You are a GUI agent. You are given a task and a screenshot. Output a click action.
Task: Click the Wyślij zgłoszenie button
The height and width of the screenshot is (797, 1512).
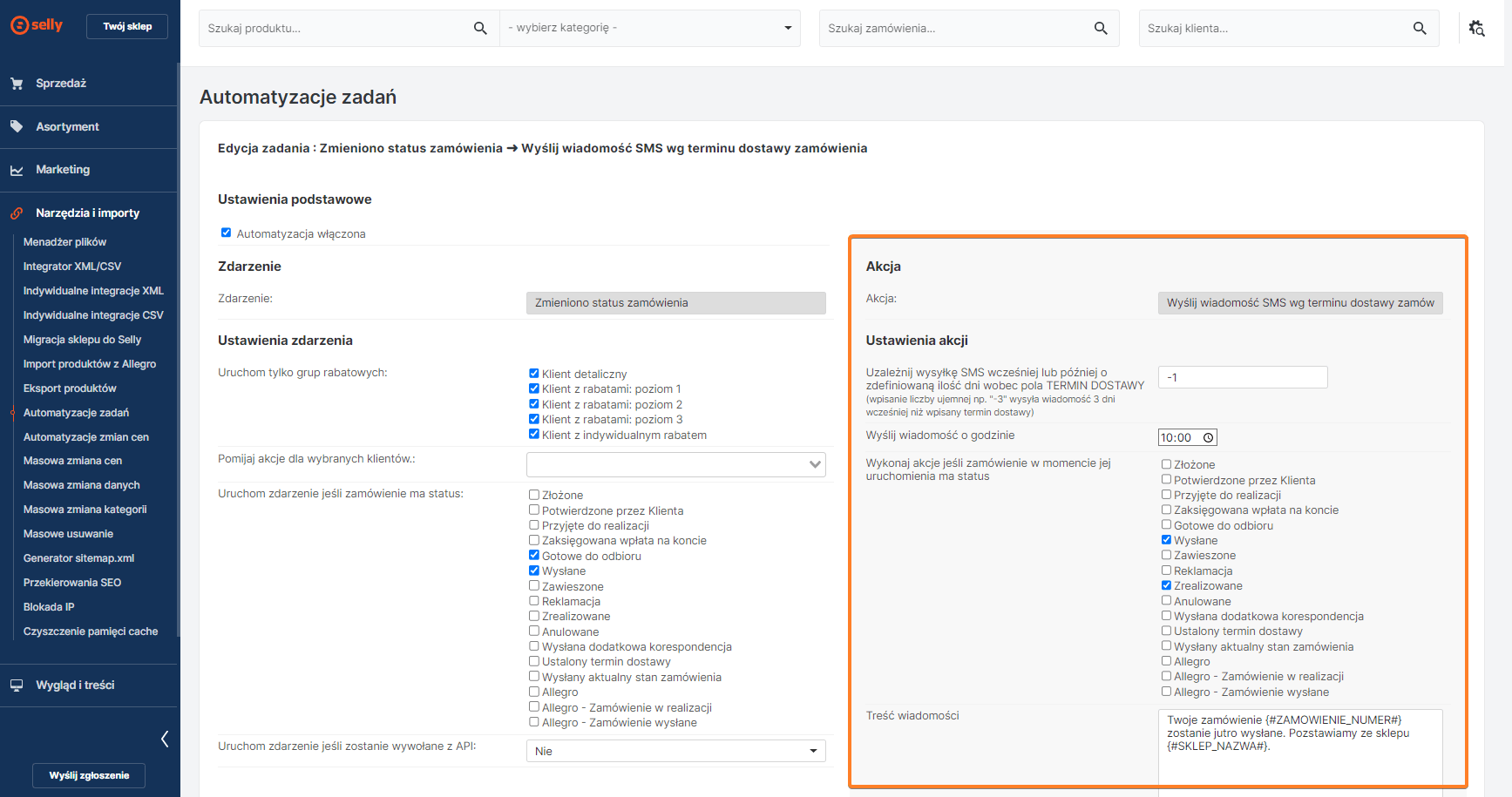[x=89, y=775]
